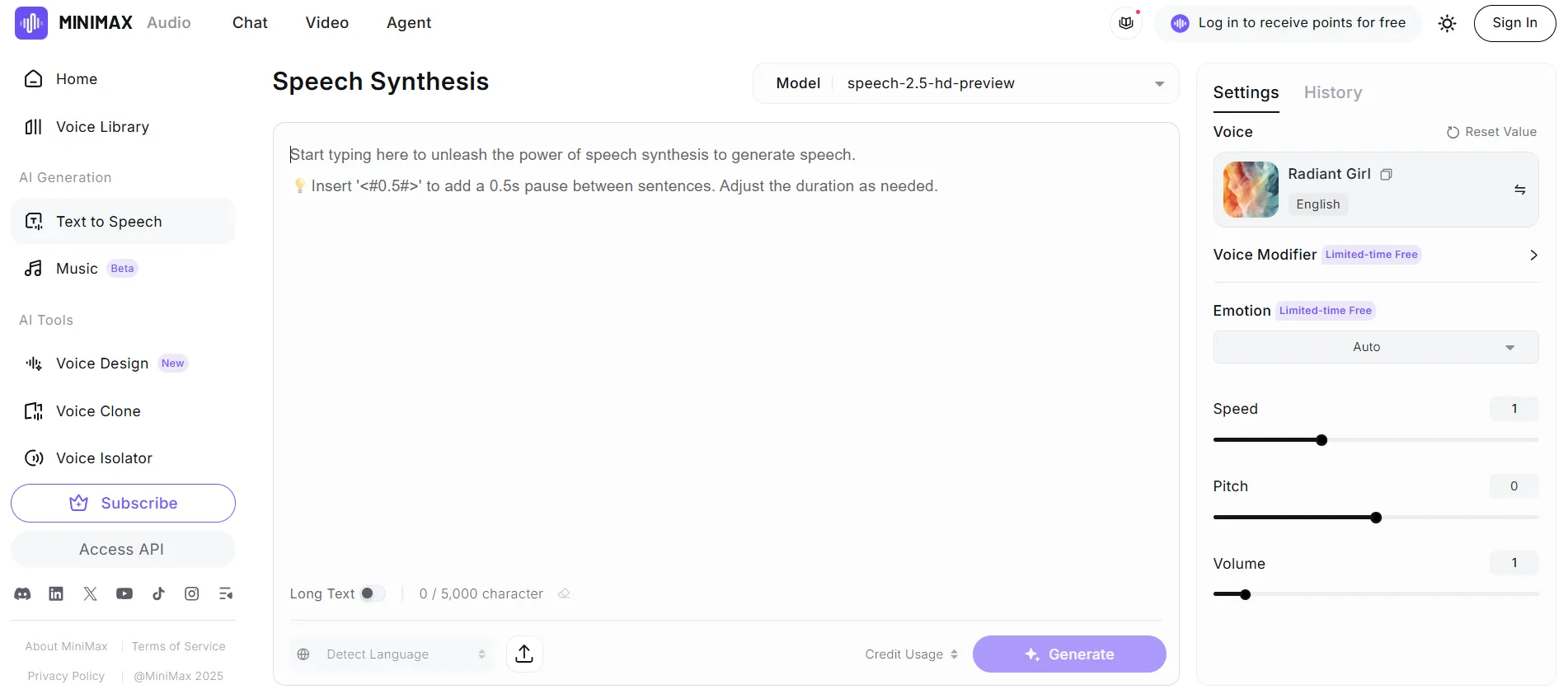Copy the Radiant Girl voice ID icon
The height and width of the screenshot is (694, 1568).
coord(1387,175)
